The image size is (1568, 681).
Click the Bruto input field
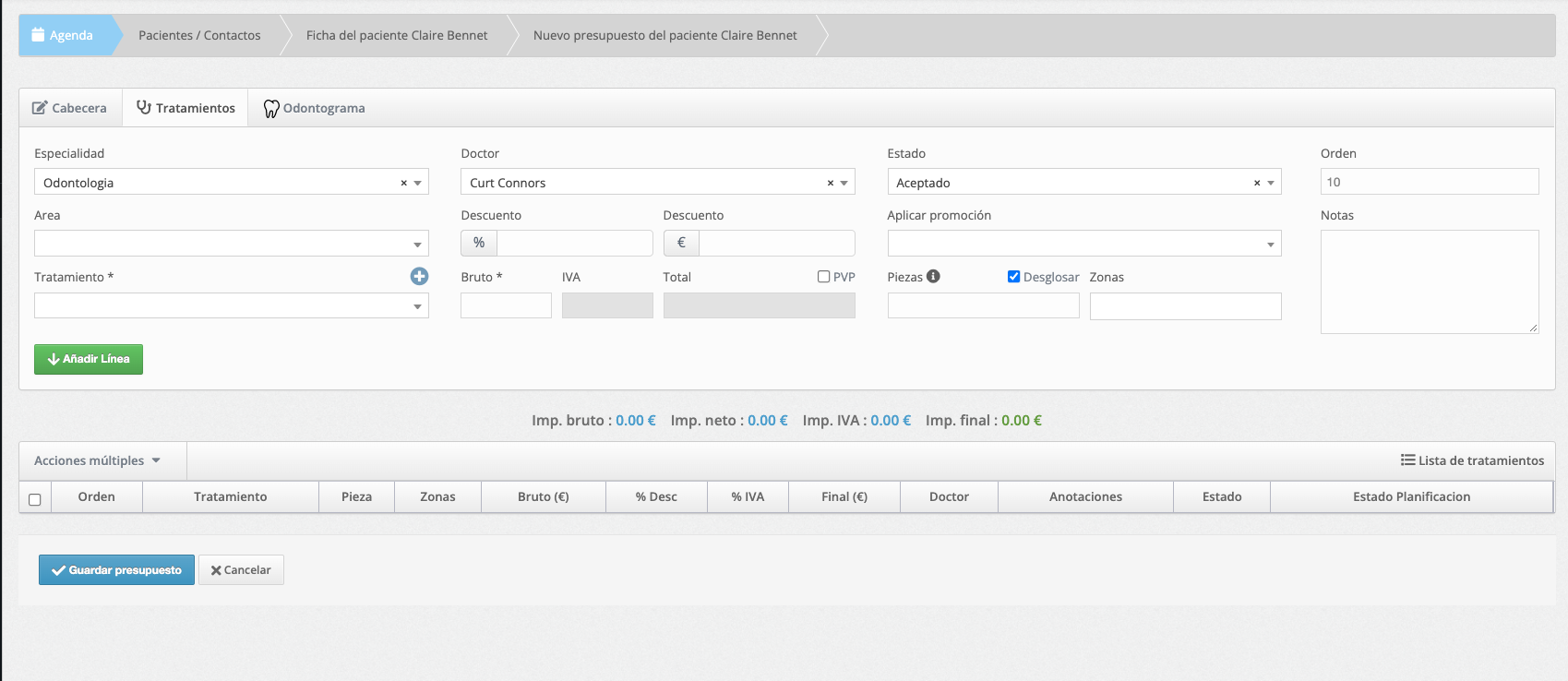(x=506, y=305)
